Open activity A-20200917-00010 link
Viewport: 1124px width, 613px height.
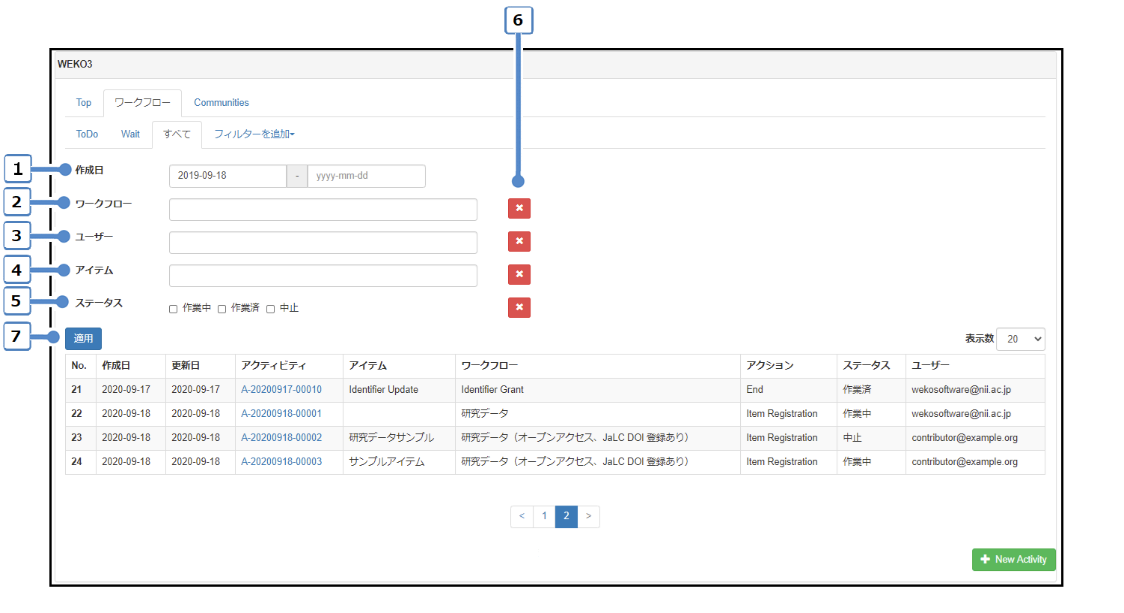(281, 389)
